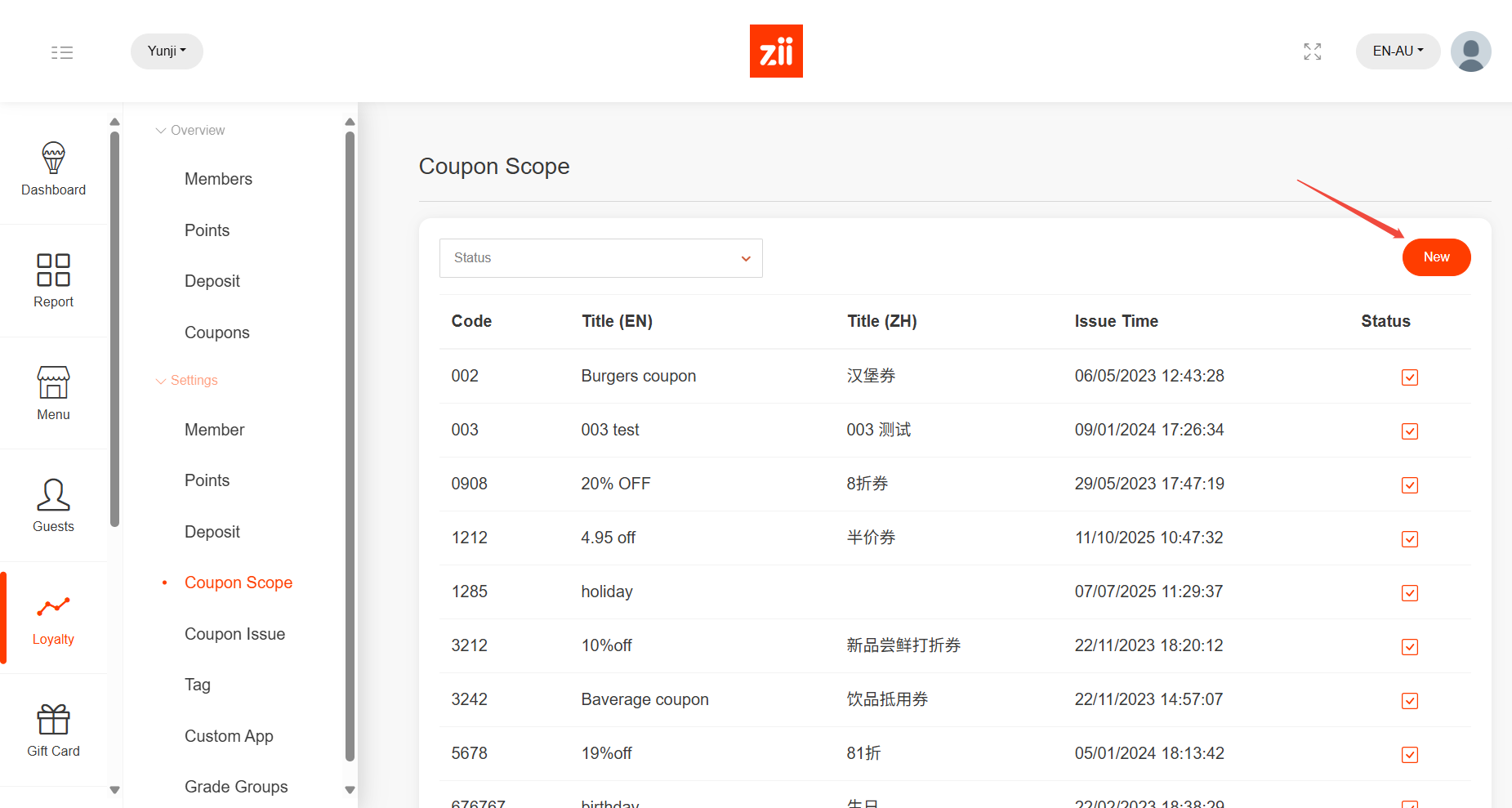Uncheck status for 20% OFF coupon
Image resolution: width=1512 pixels, height=808 pixels.
(x=1409, y=484)
